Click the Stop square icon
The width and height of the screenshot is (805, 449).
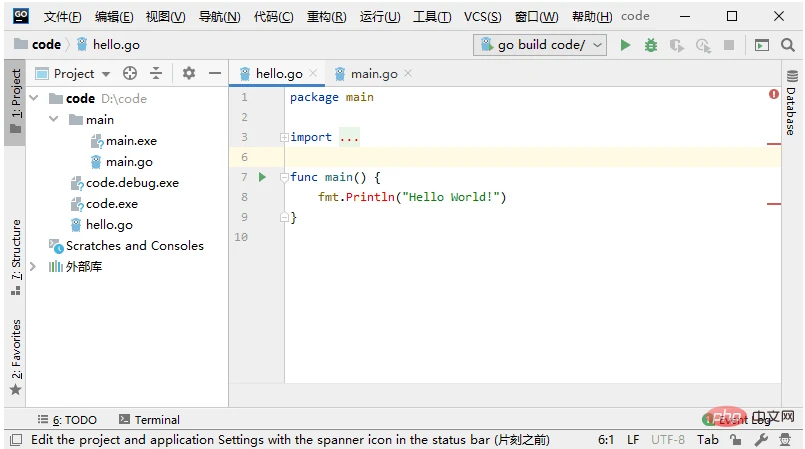point(729,45)
